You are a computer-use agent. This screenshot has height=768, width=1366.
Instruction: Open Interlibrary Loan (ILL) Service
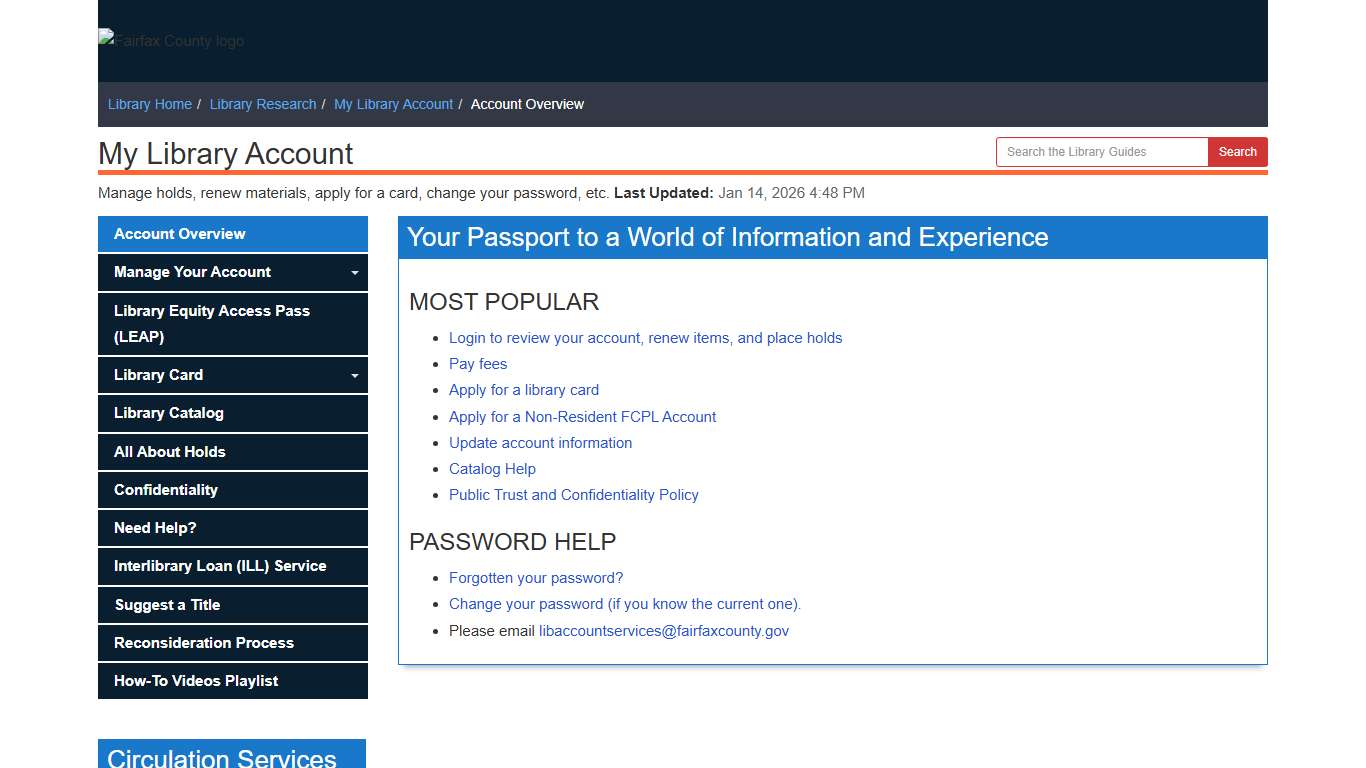click(220, 566)
